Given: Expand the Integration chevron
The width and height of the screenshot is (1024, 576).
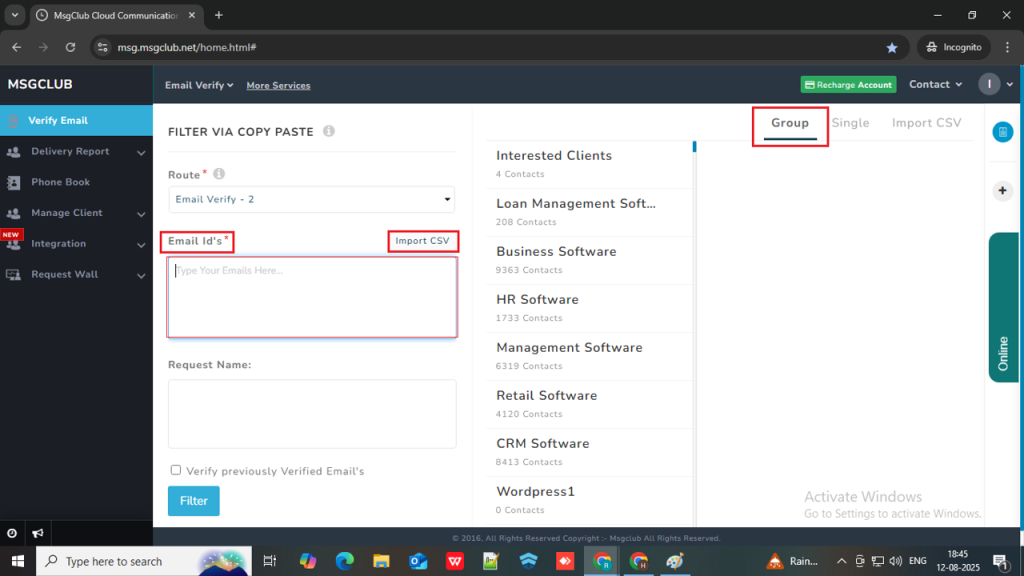Looking at the screenshot, I should (x=141, y=246).
